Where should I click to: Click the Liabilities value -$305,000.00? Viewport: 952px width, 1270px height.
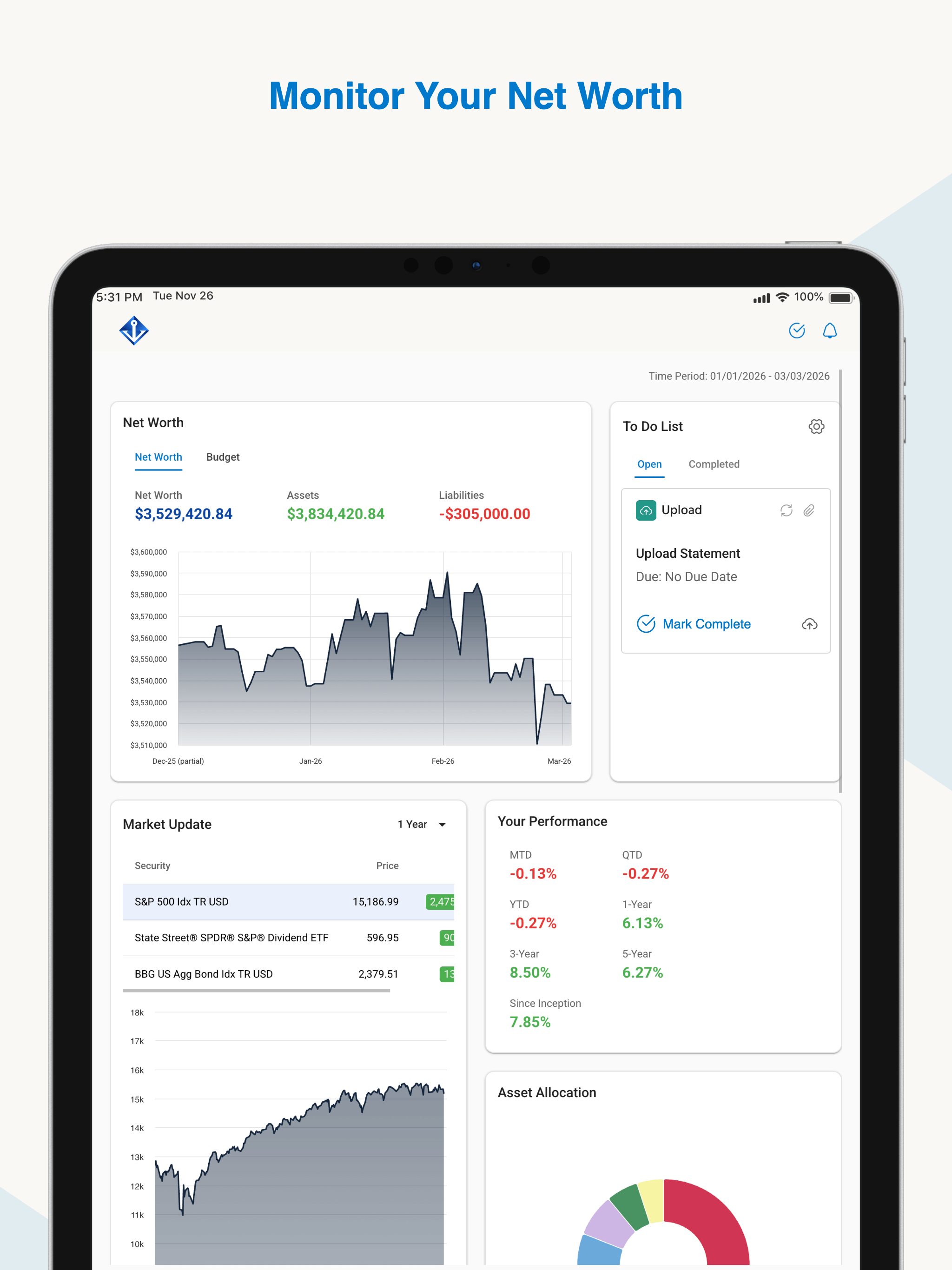coord(485,514)
